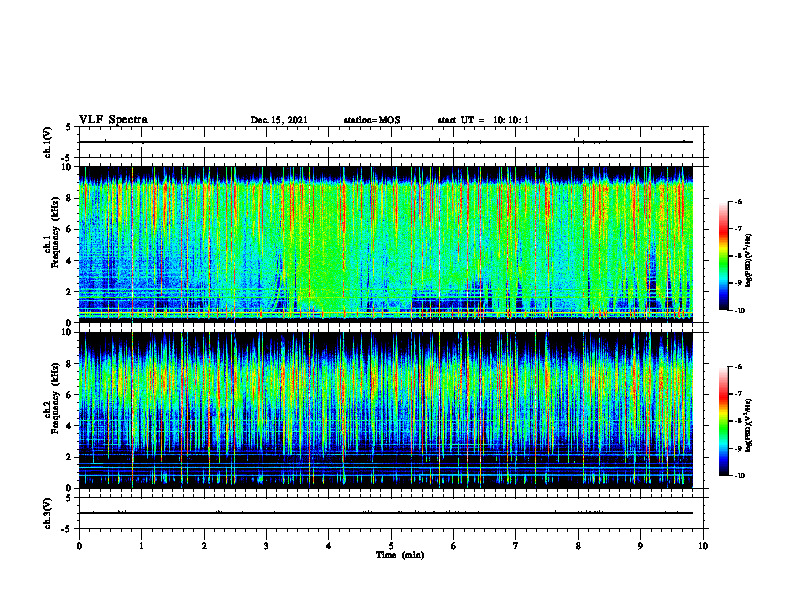Click time axis tick label "0"

pos(79,546)
